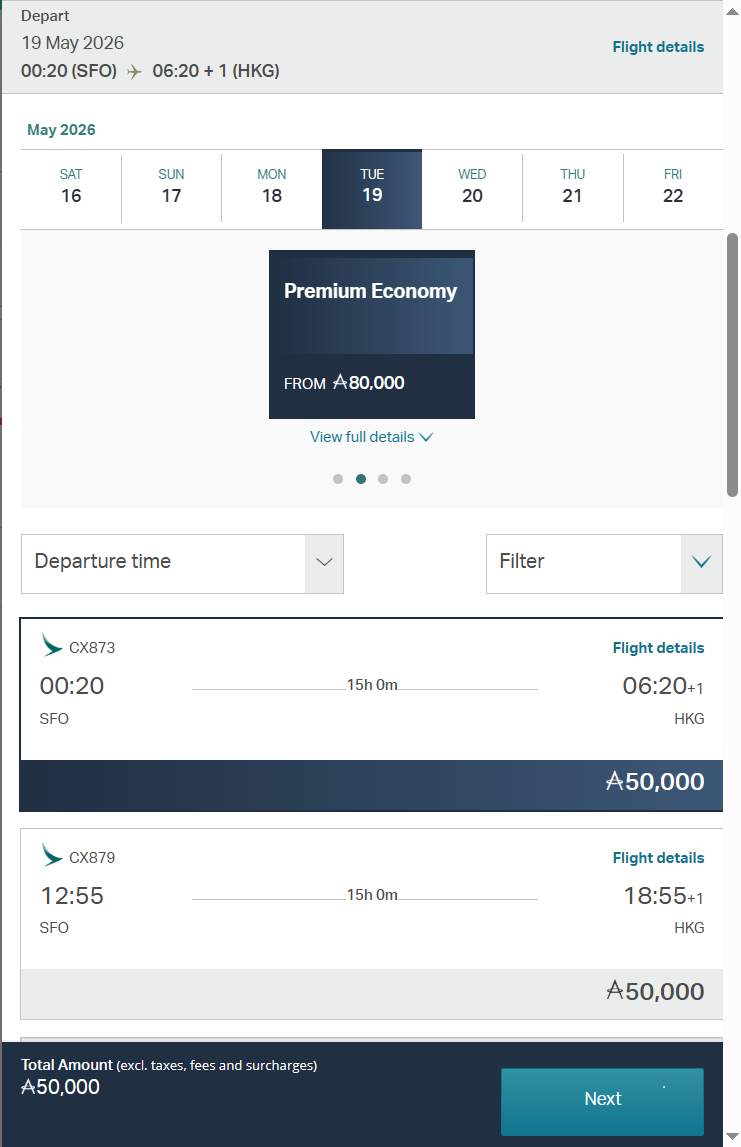Viewport: 741px width, 1147px height.
Task: Select Saturday 16 date tab
Action: tap(71, 187)
